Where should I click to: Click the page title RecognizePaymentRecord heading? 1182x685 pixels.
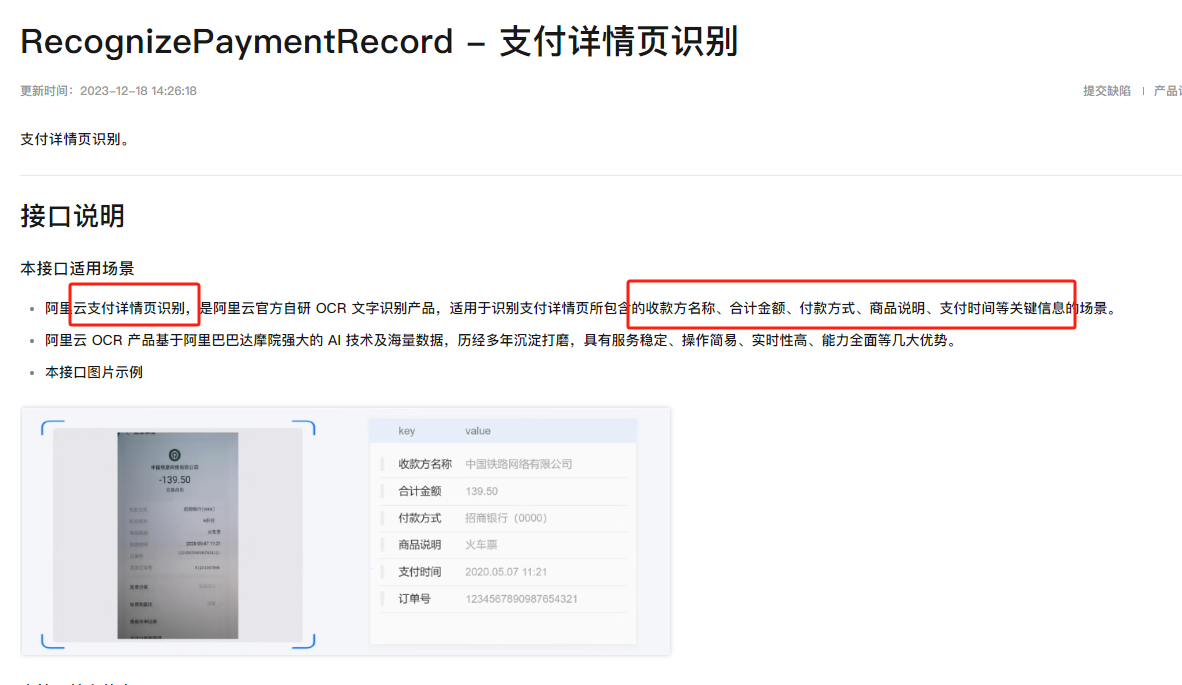point(379,41)
